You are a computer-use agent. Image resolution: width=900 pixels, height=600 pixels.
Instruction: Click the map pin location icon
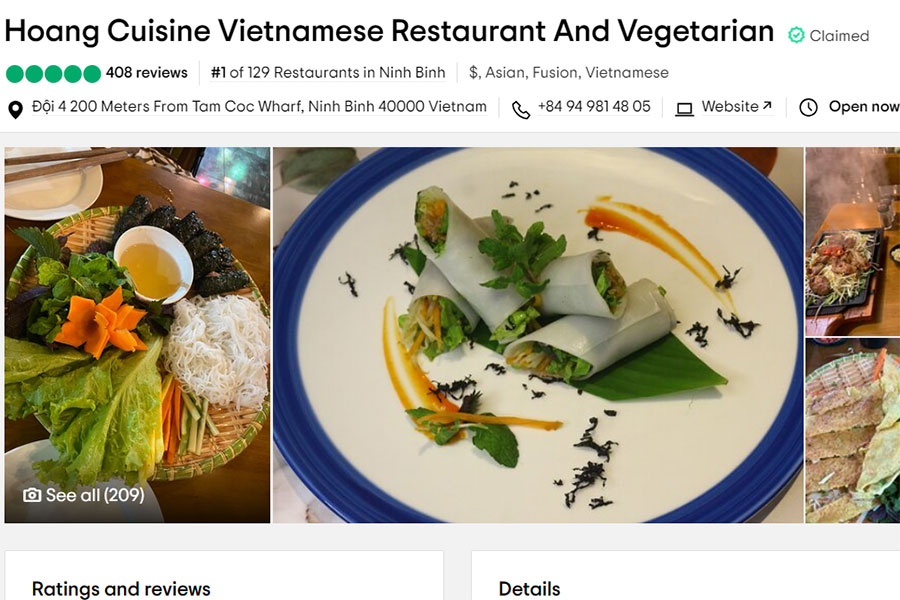point(15,109)
